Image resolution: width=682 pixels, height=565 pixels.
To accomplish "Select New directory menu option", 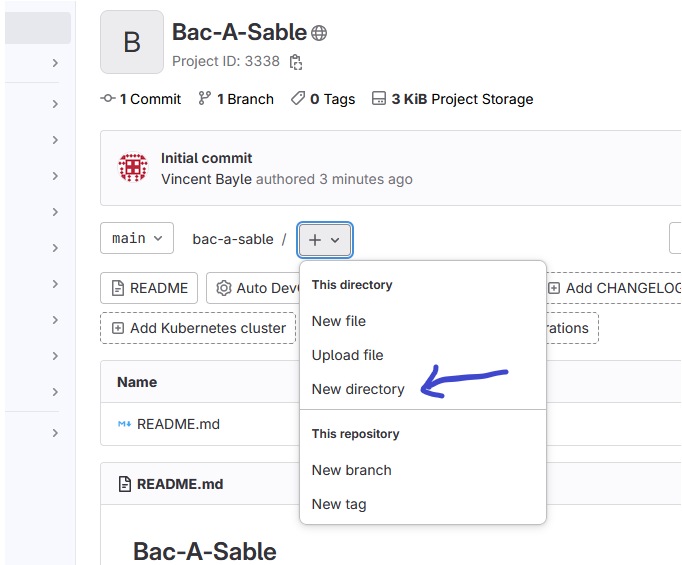I will pos(358,389).
